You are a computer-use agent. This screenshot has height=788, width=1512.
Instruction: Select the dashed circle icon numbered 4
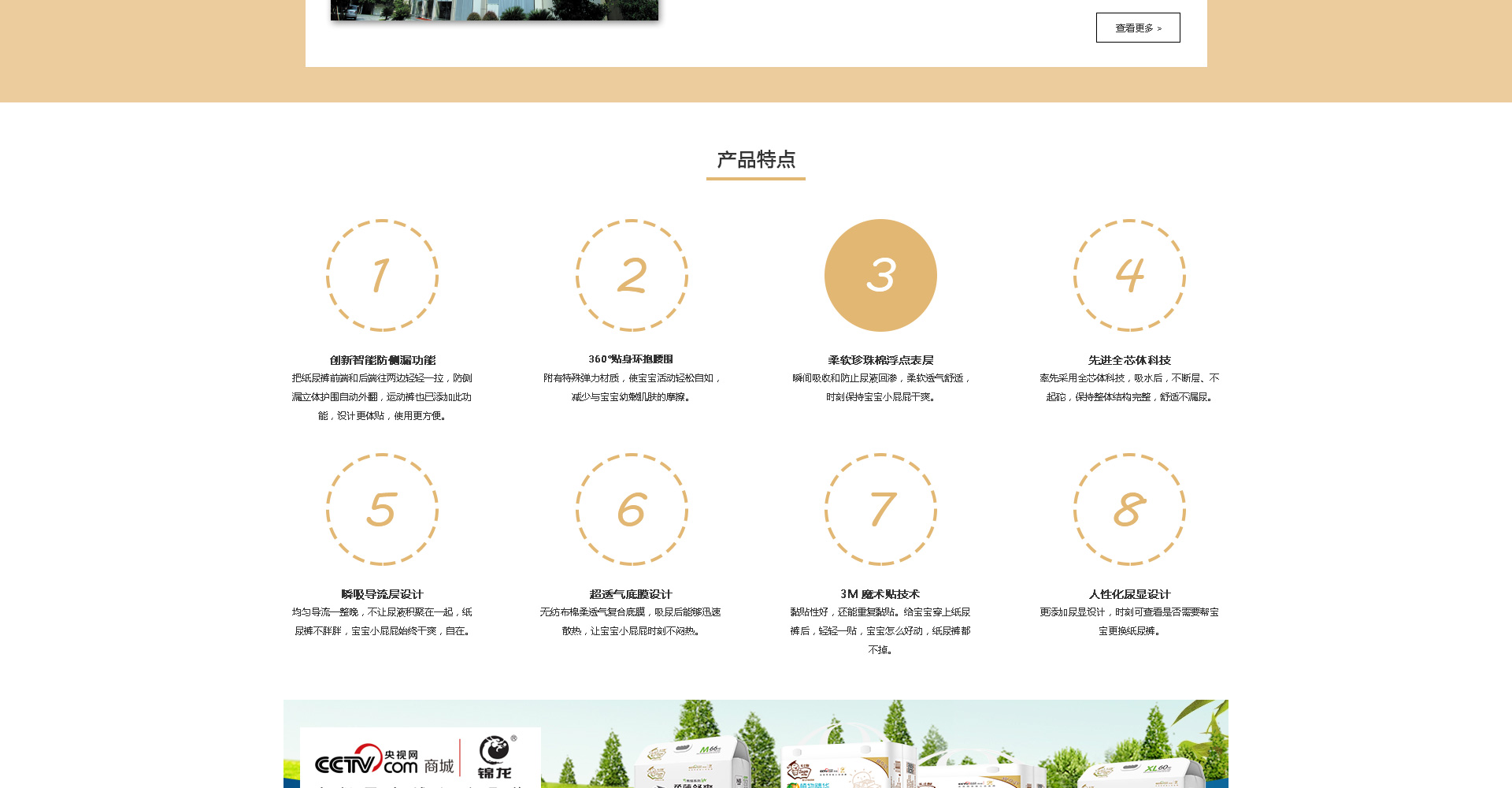click(x=1129, y=275)
